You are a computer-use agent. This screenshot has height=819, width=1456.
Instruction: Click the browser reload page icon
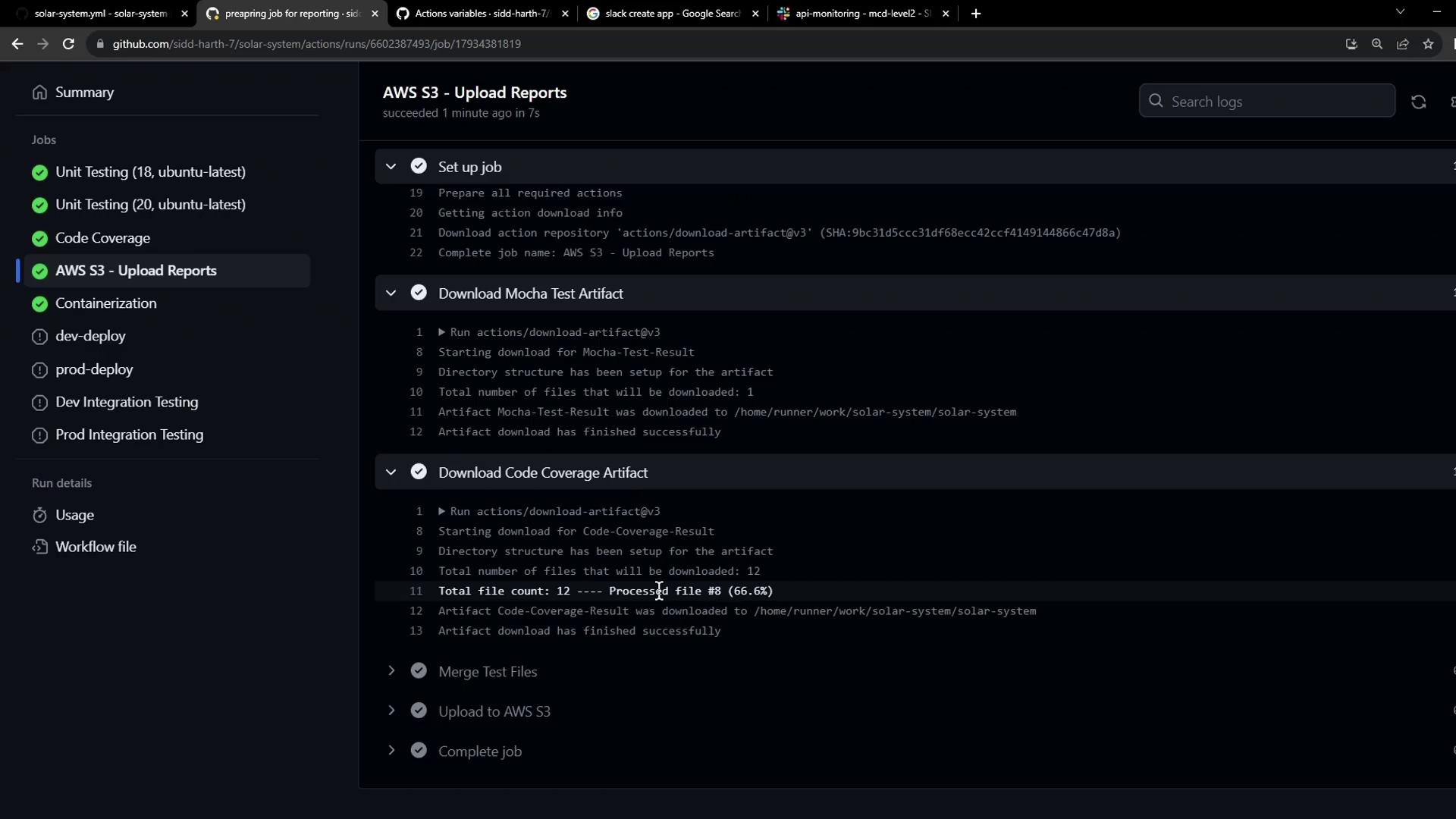(68, 44)
